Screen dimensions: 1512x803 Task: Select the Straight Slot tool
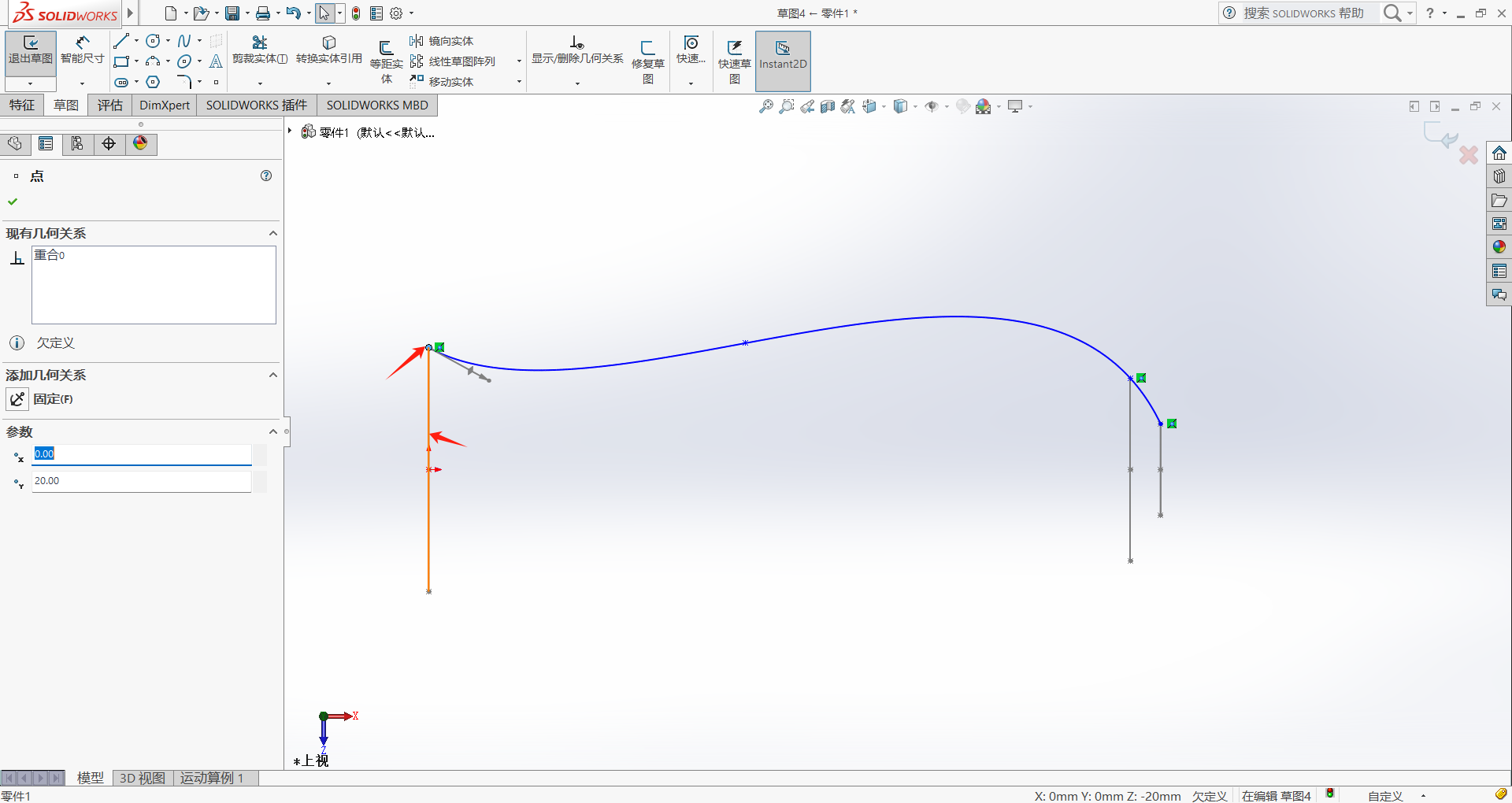click(x=121, y=82)
